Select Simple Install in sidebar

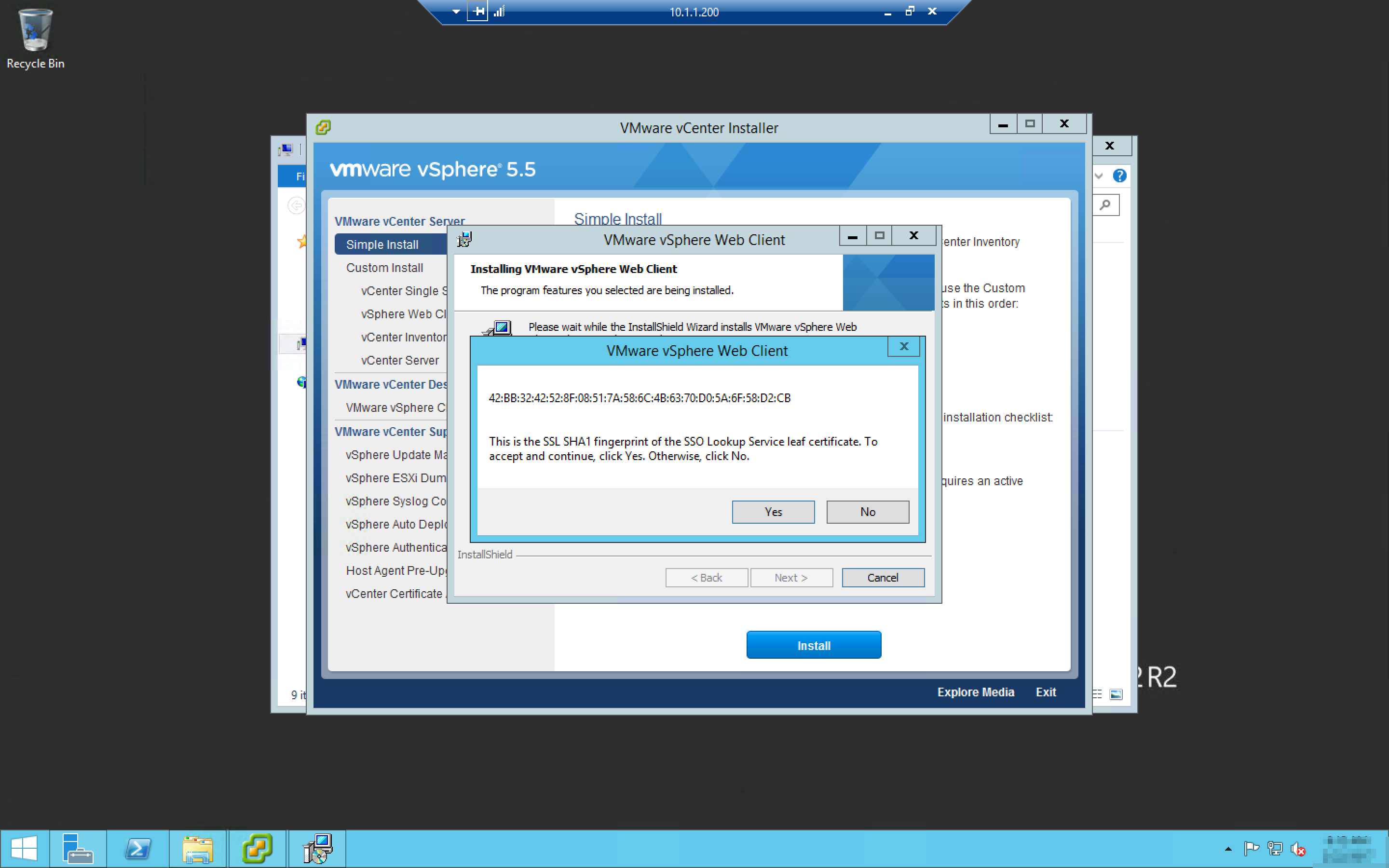(x=391, y=244)
